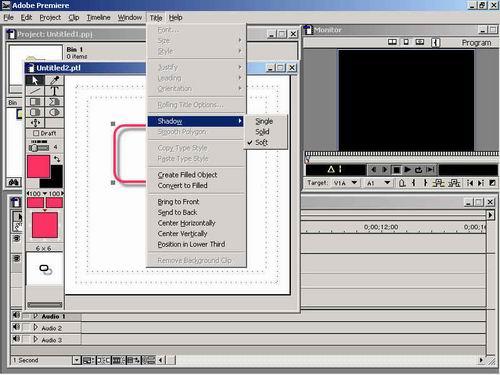The width and height of the screenshot is (500, 375).
Task: Open the 1 Second time zoom dropdown
Action: pos(77,360)
